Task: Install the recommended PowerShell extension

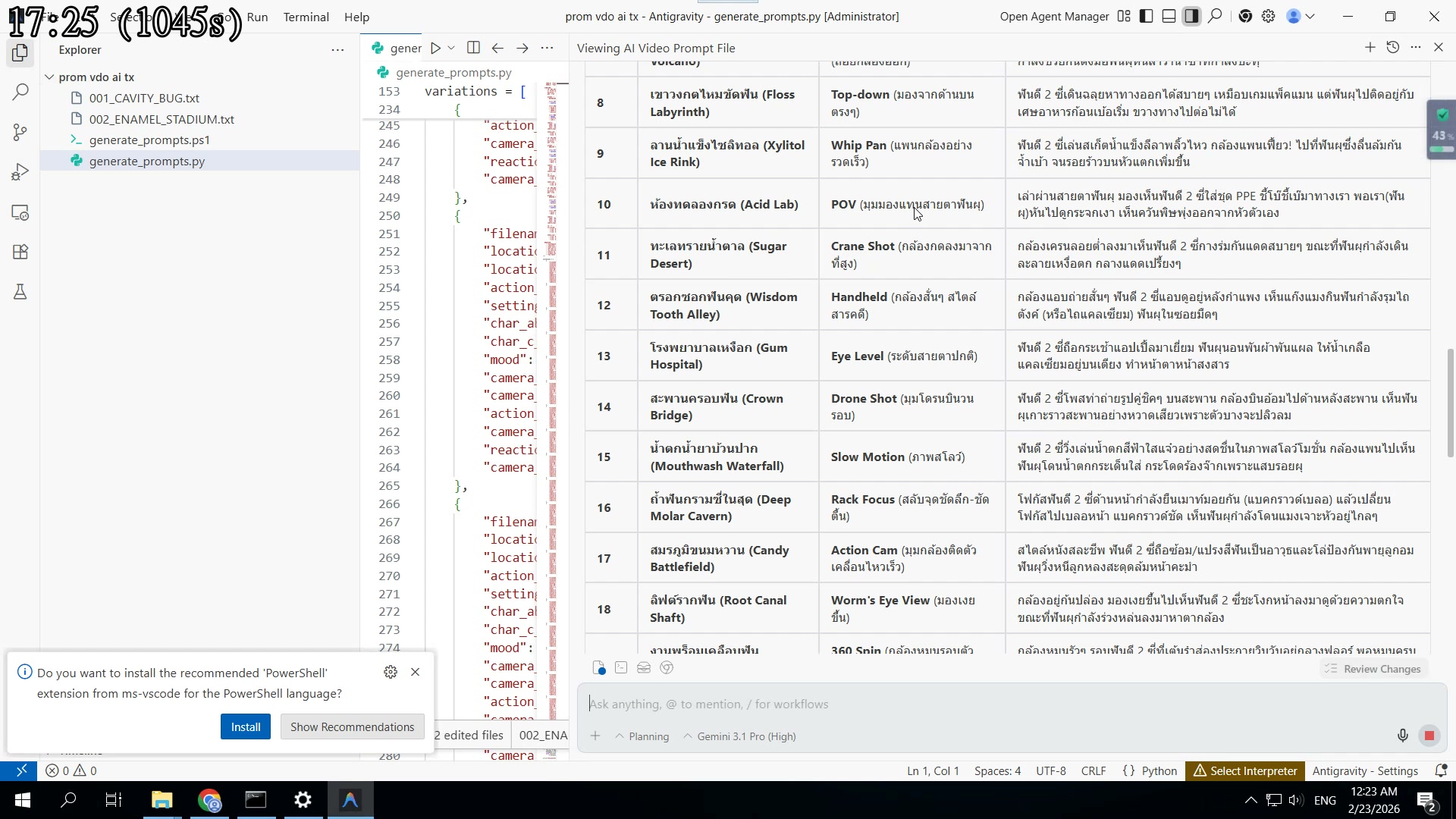Action: [x=245, y=726]
